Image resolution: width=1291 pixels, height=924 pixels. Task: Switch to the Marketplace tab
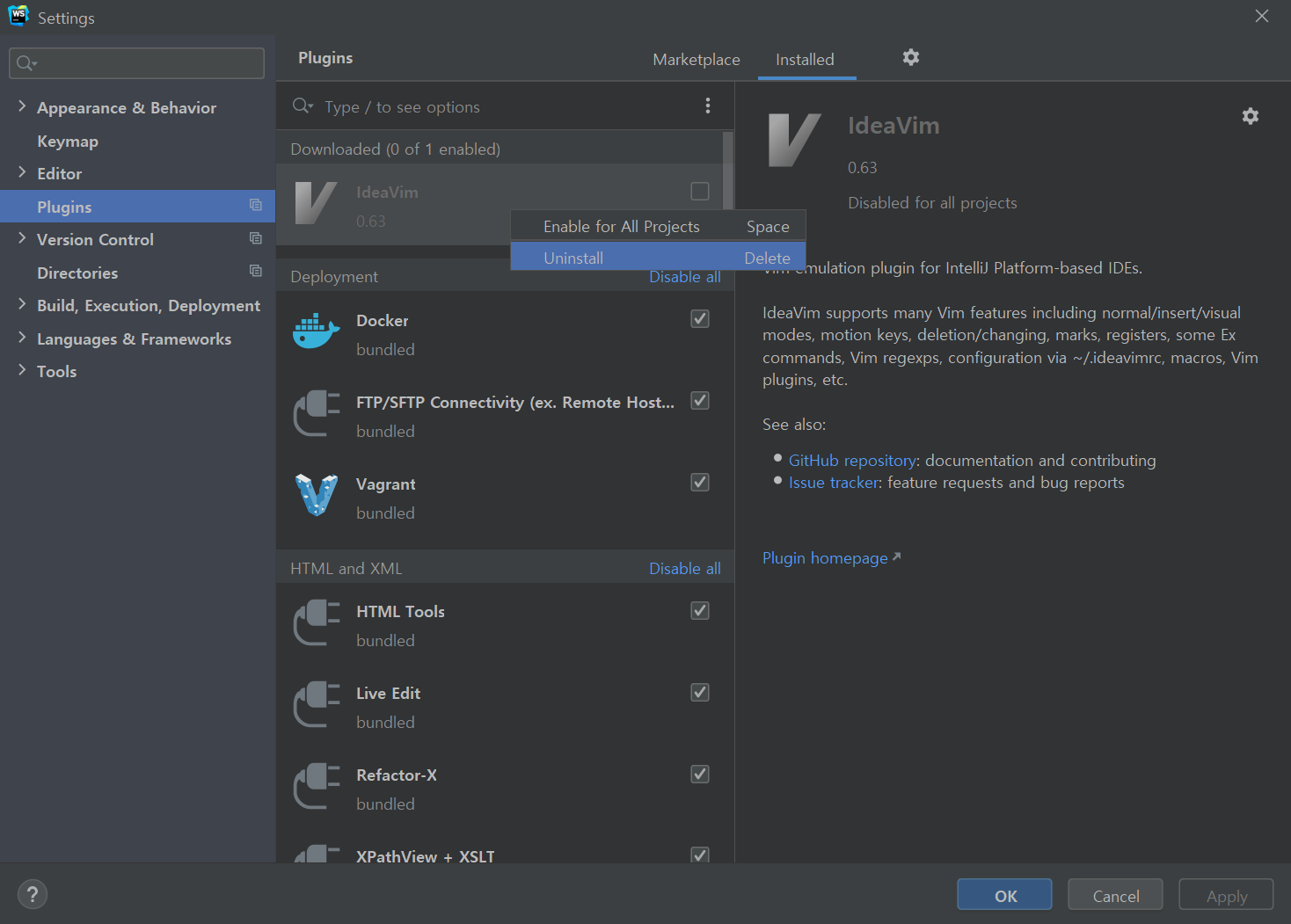(697, 59)
